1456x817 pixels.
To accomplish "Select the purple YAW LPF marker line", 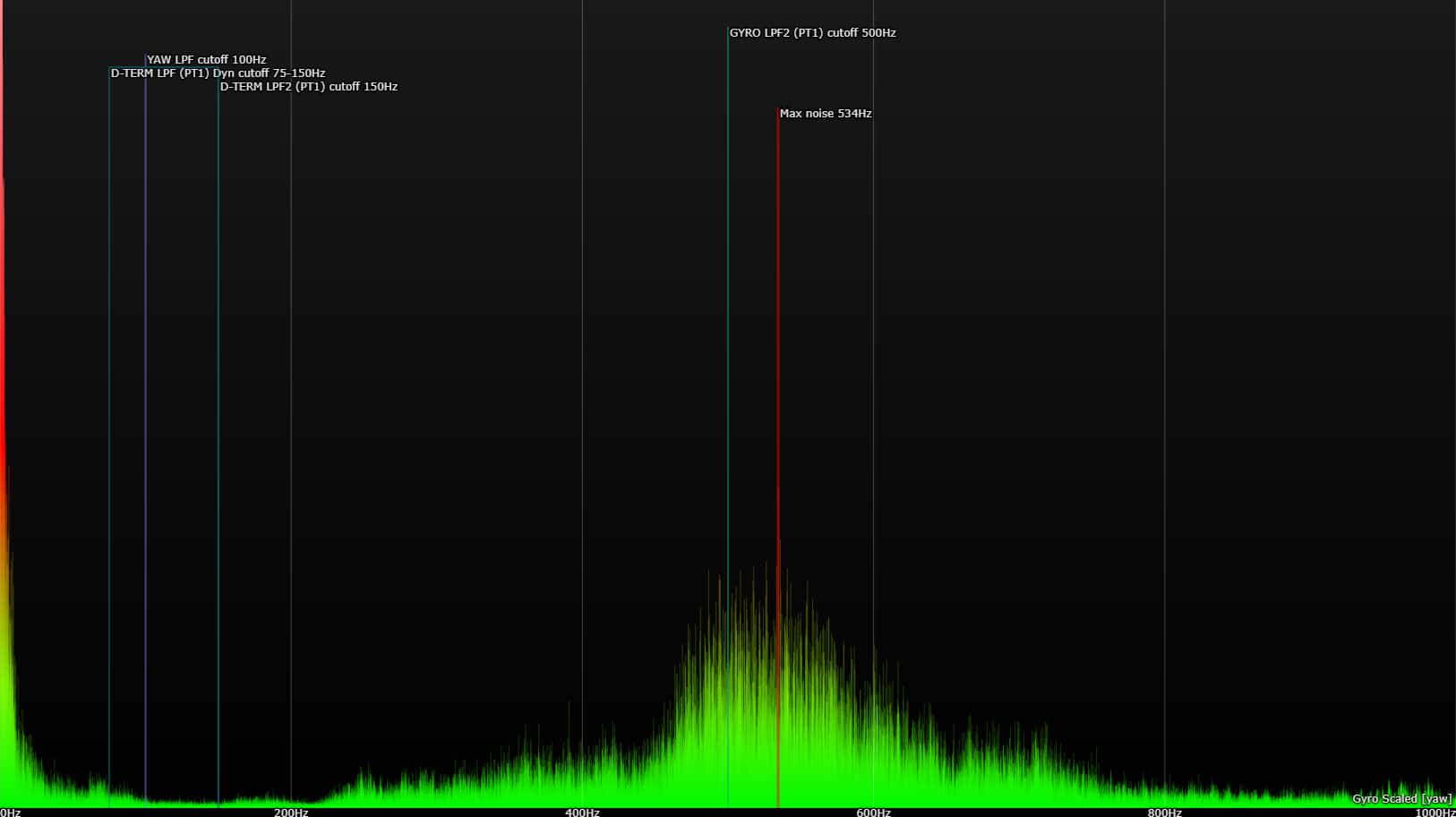I will (146, 358).
